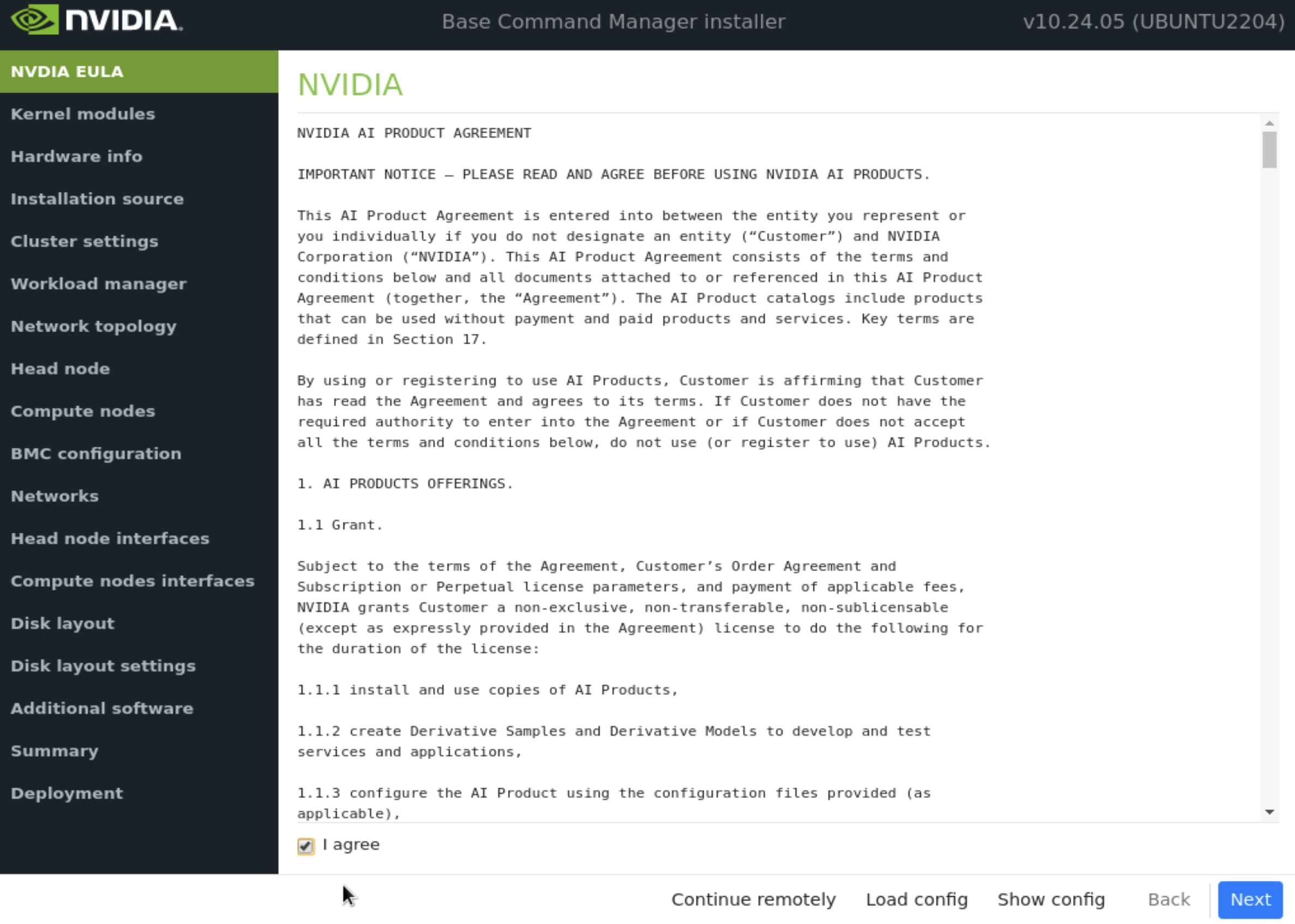1295x924 pixels.
Task: Open the Installation source section
Action: click(x=97, y=198)
